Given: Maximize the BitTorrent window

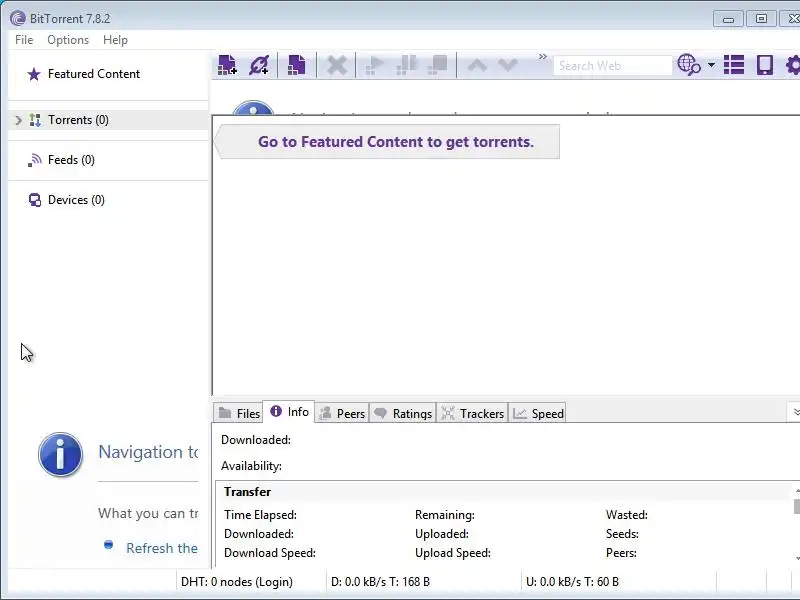Looking at the screenshot, I should [761, 19].
